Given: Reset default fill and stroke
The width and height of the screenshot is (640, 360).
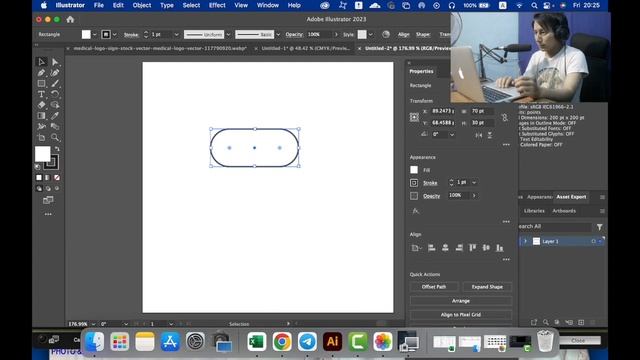Looking at the screenshot, I should (38, 167).
